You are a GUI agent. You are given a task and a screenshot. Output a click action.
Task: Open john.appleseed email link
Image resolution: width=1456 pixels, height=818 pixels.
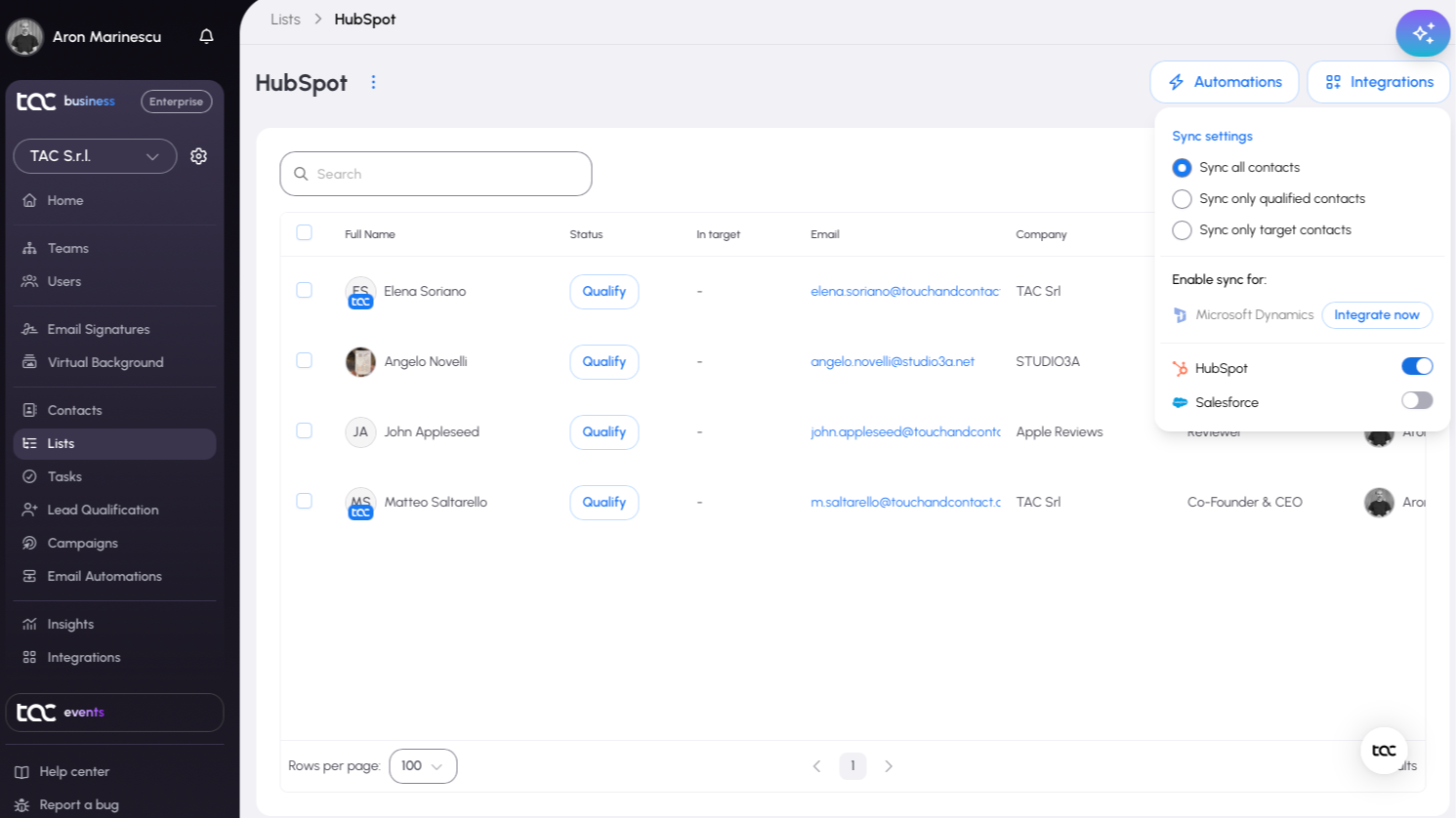point(905,432)
